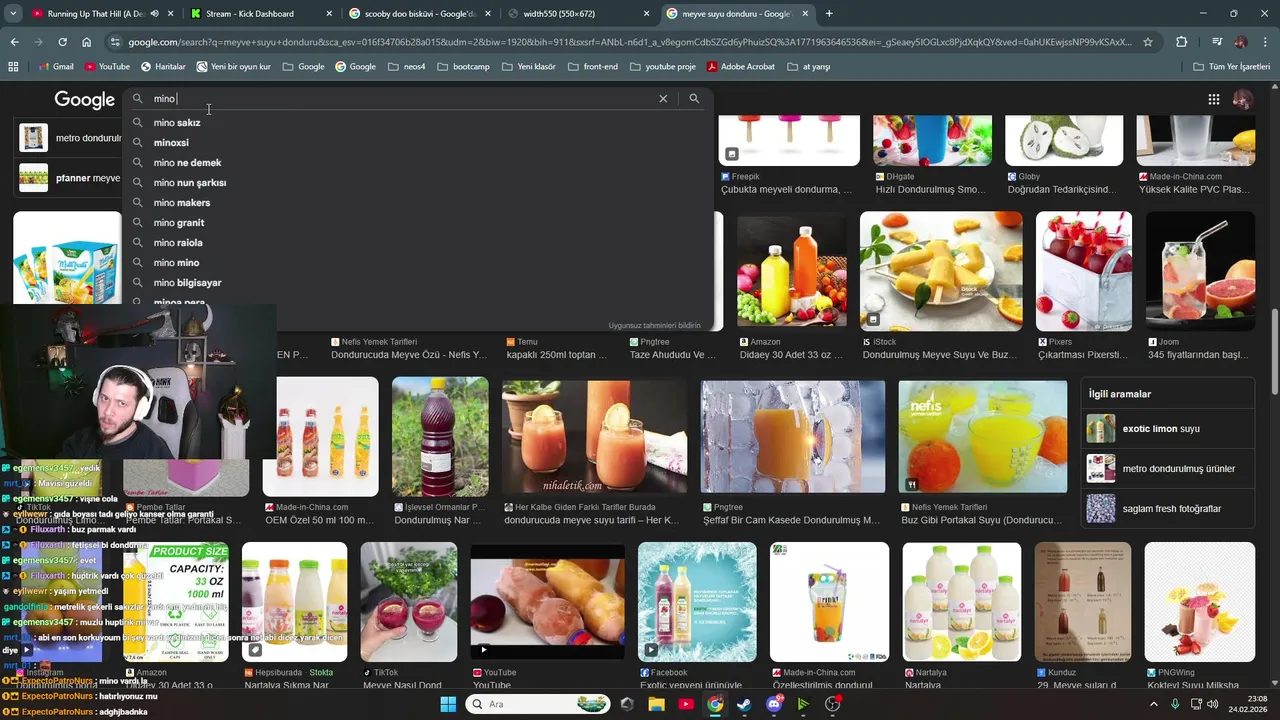Click the Google logo
Viewport: 1280px width, 720px height.
(x=85, y=99)
